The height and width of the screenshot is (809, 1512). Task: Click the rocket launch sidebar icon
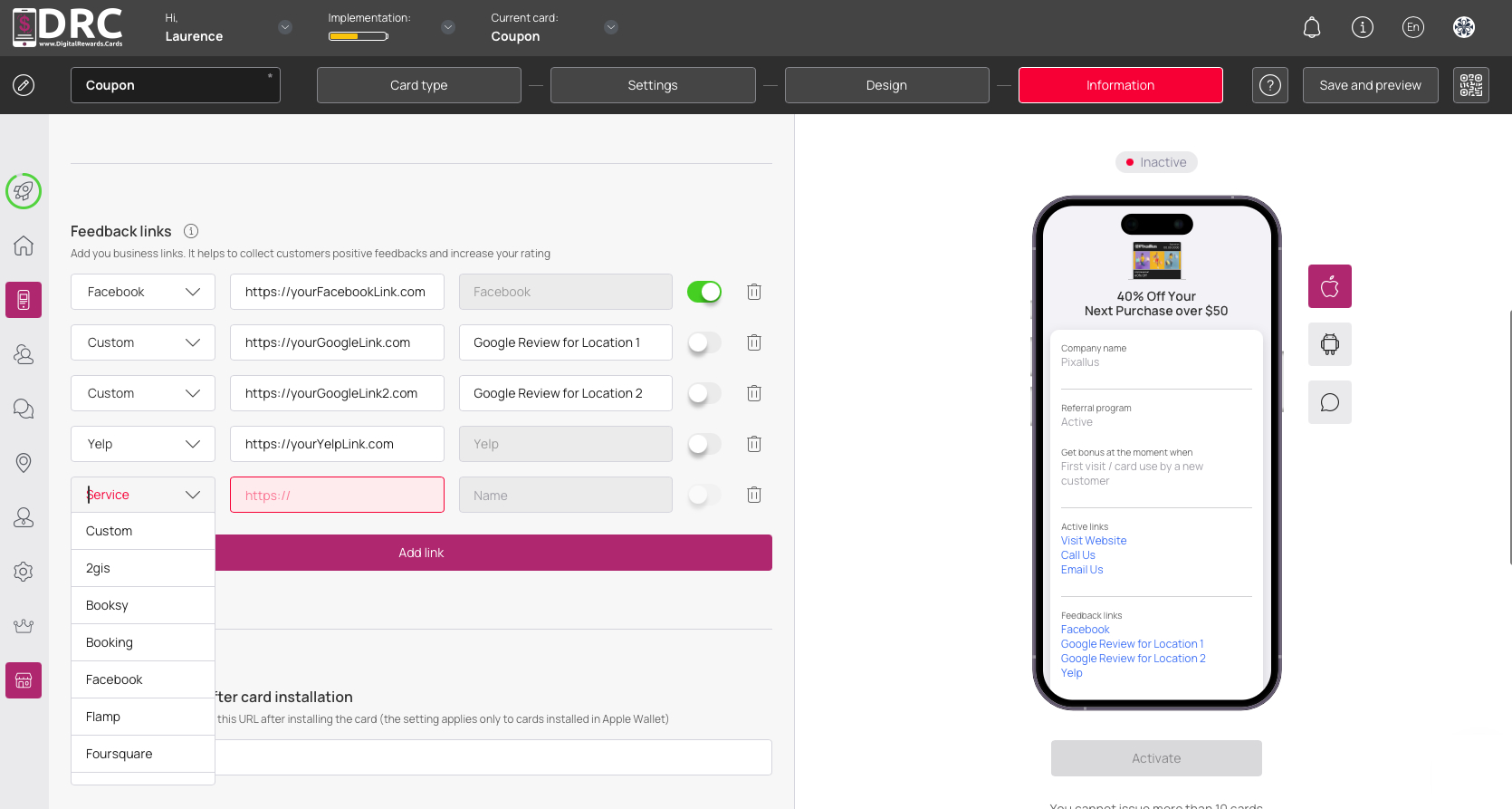pyautogui.click(x=24, y=191)
